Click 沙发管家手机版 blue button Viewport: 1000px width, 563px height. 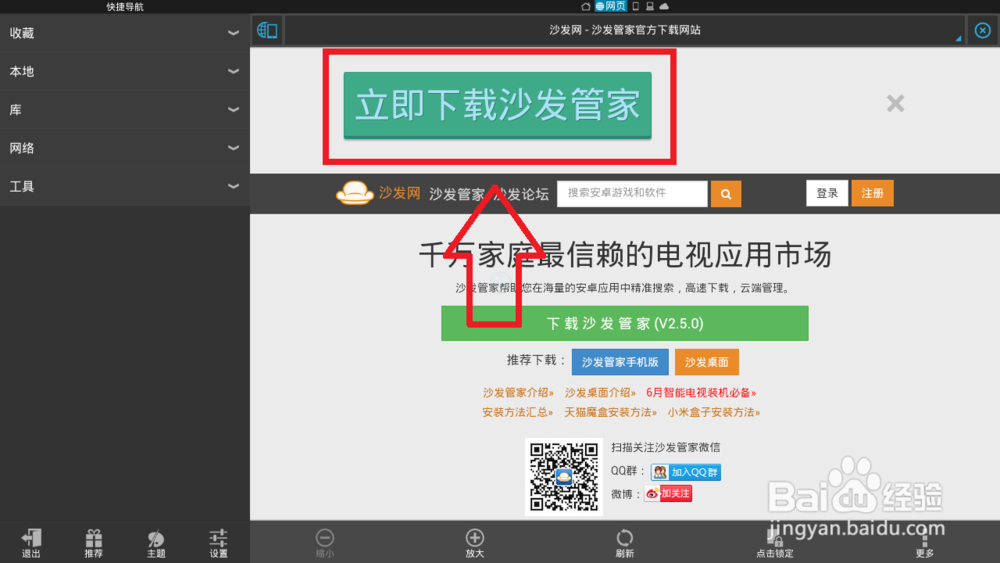click(620, 362)
